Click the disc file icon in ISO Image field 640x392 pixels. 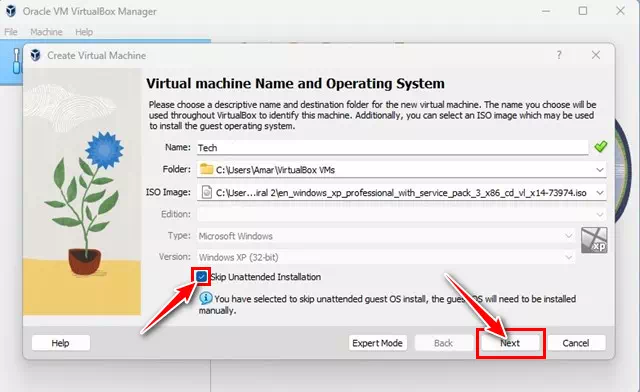(x=207, y=192)
